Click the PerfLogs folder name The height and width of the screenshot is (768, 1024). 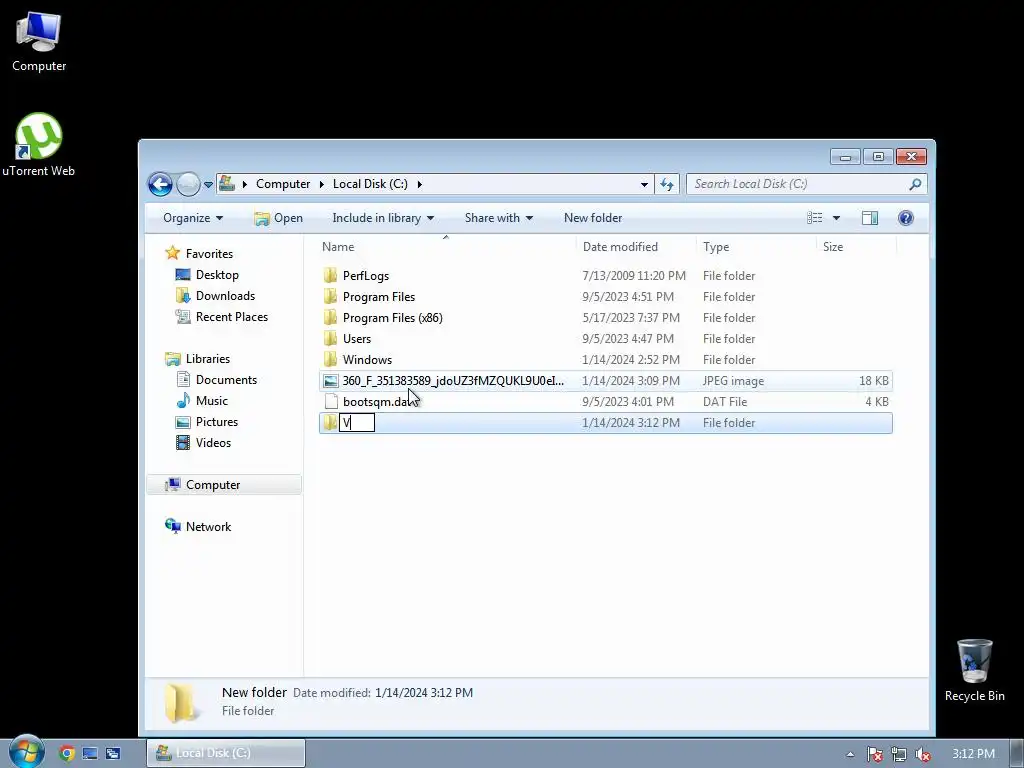pyautogui.click(x=366, y=276)
